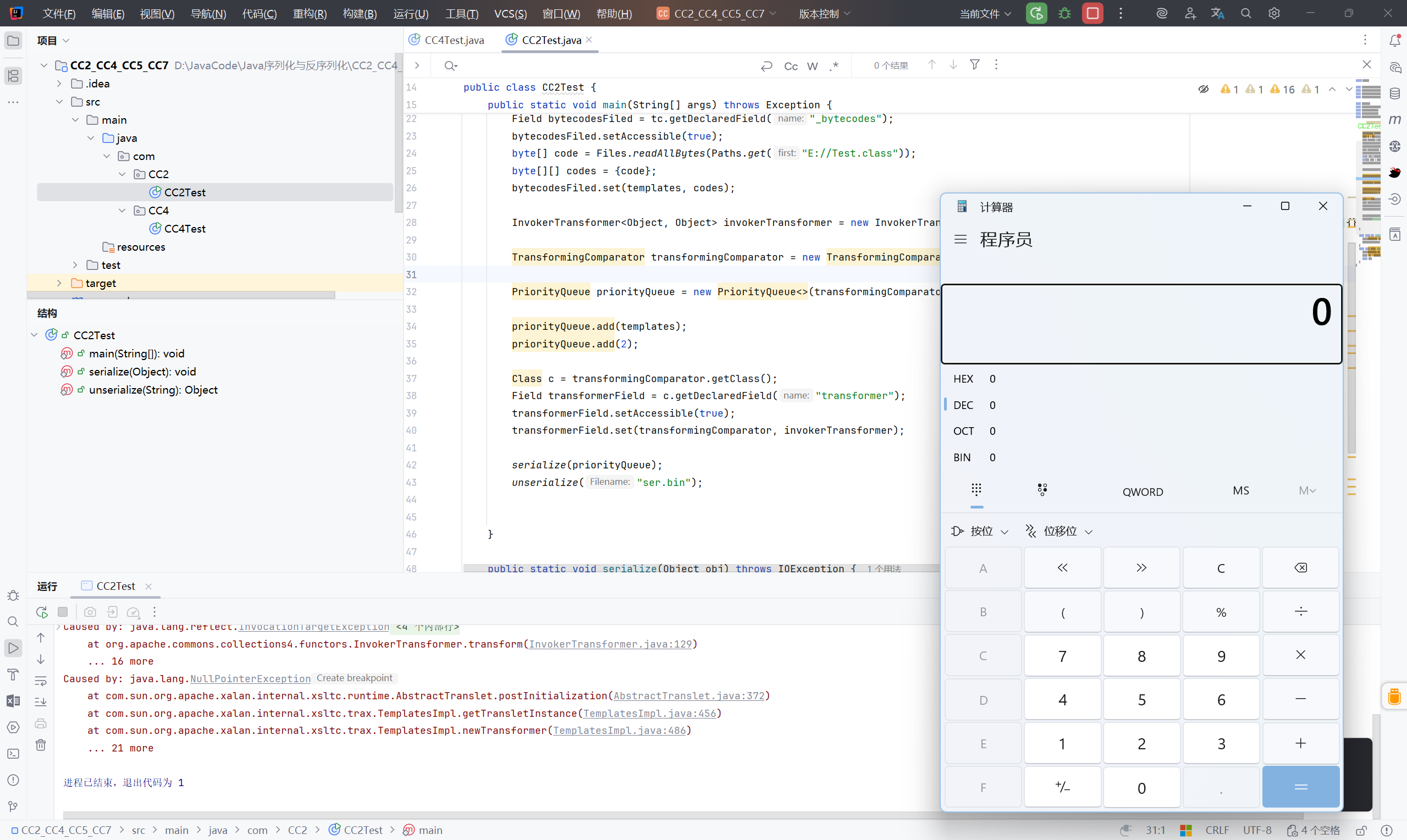Toggle the regex option in the search bar
This screenshot has height=840, width=1407.
pos(834,66)
